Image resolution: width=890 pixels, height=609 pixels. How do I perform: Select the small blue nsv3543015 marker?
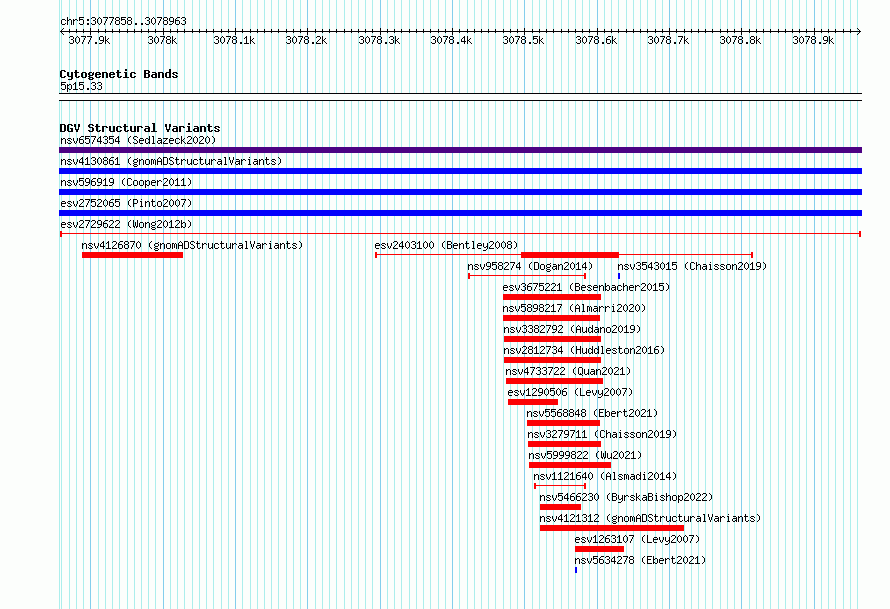click(619, 276)
